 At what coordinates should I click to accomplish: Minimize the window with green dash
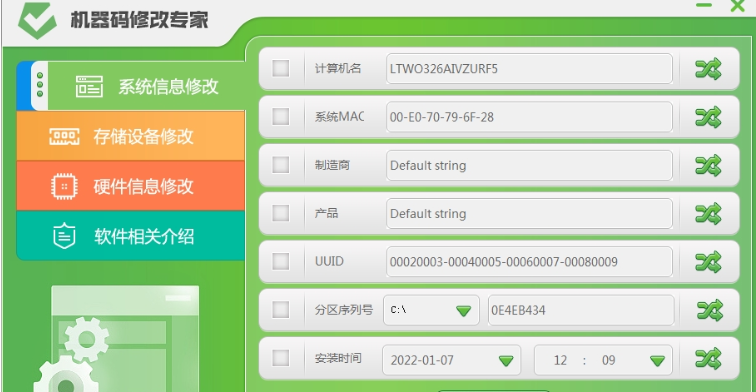tap(704, 5)
